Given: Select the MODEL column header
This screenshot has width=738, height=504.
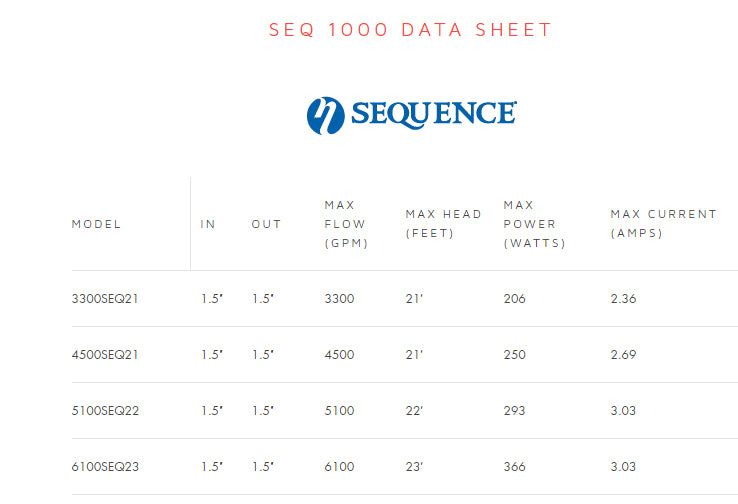Looking at the screenshot, I should (x=96, y=224).
